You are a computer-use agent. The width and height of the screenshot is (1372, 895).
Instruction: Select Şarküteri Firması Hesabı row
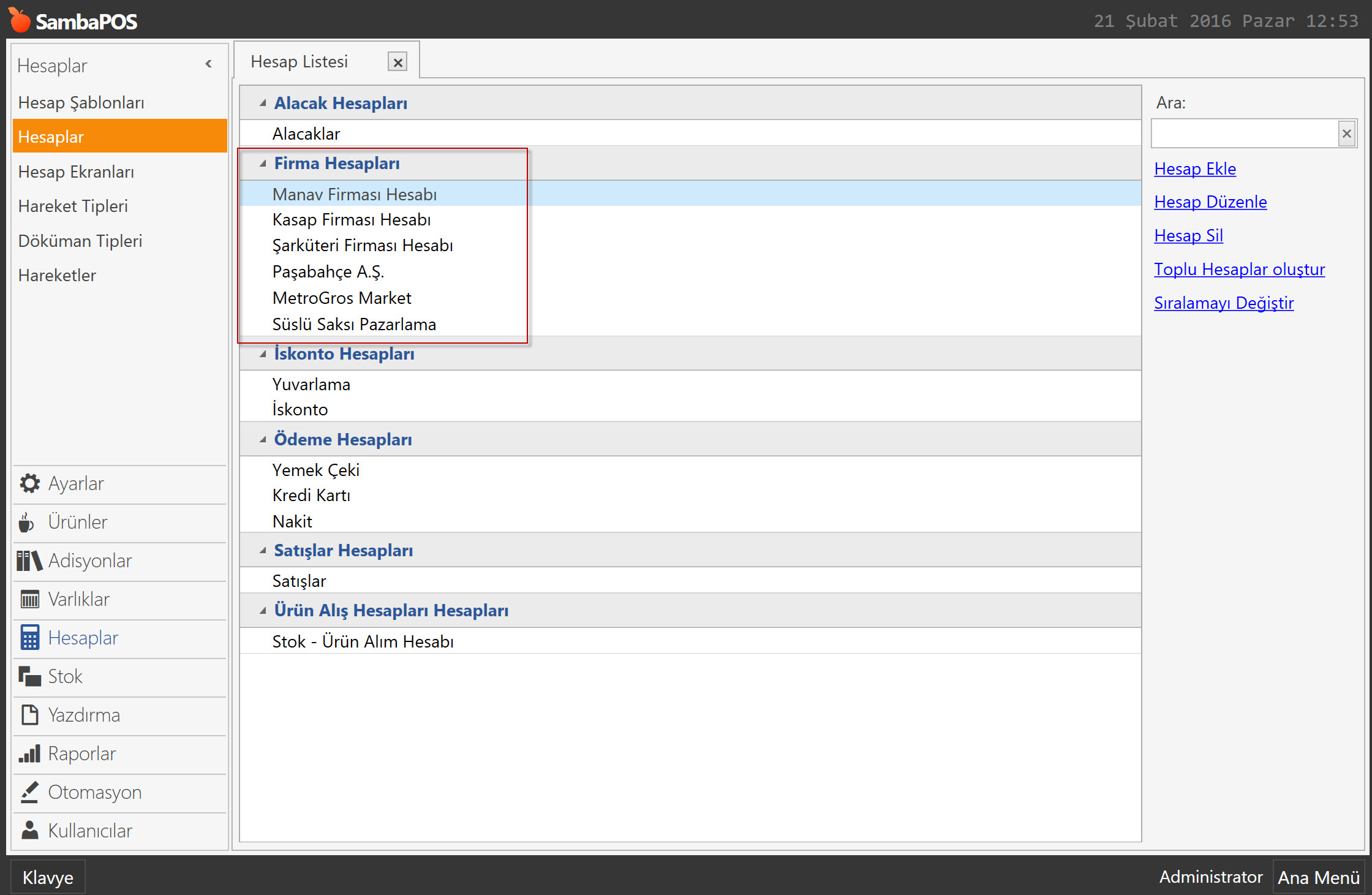click(690, 246)
